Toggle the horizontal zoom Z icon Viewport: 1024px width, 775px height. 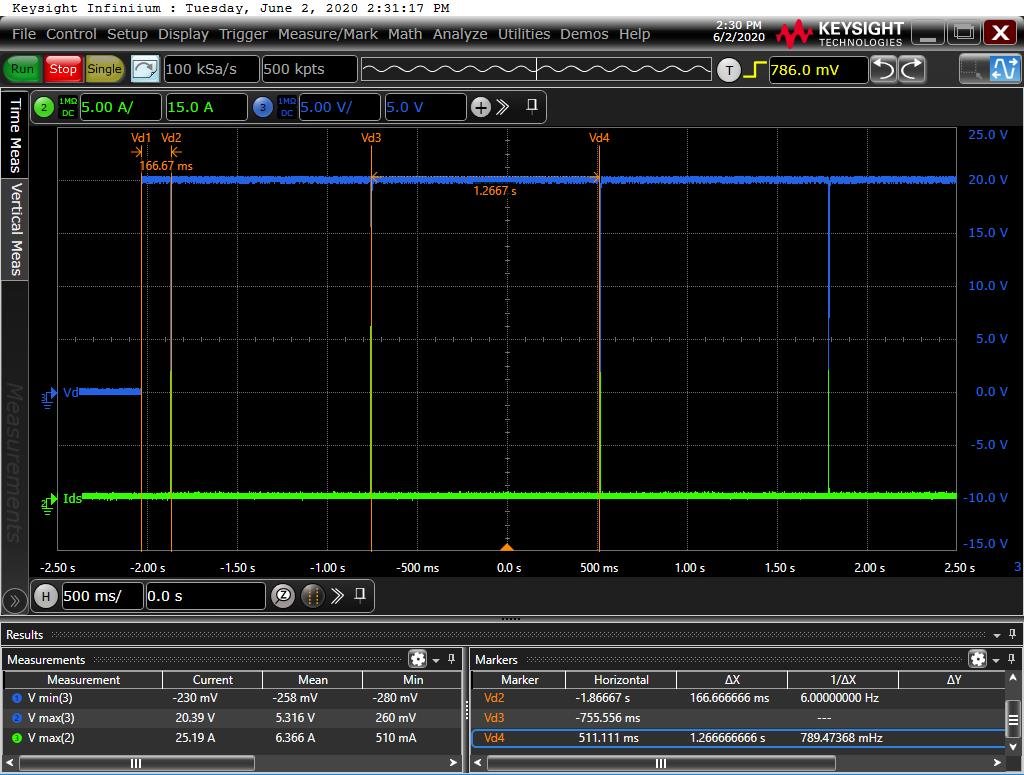(x=283, y=595)
